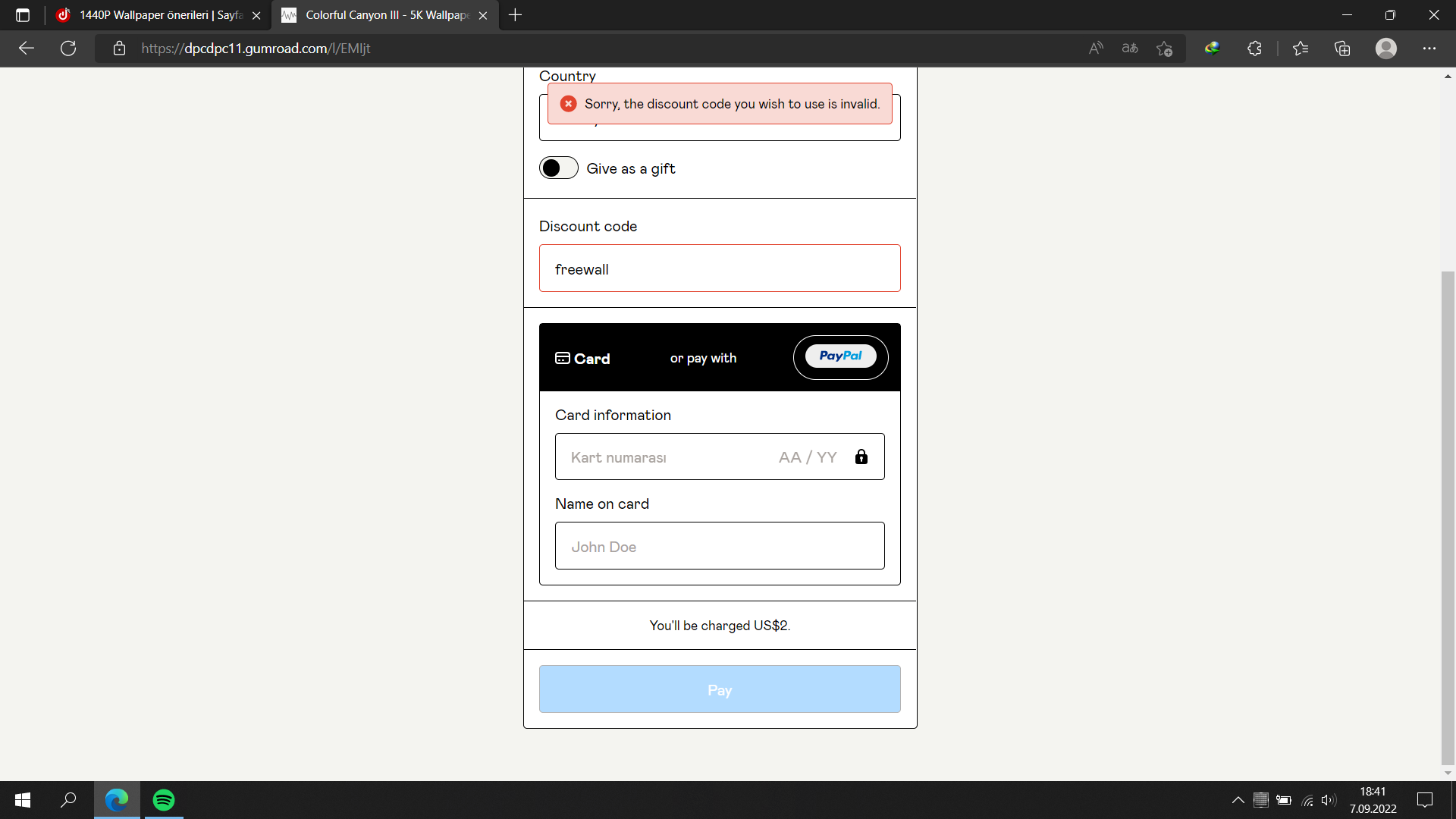Go back using browser back arrow
This screenshot has width=1456, height=819.
(27, 49)
